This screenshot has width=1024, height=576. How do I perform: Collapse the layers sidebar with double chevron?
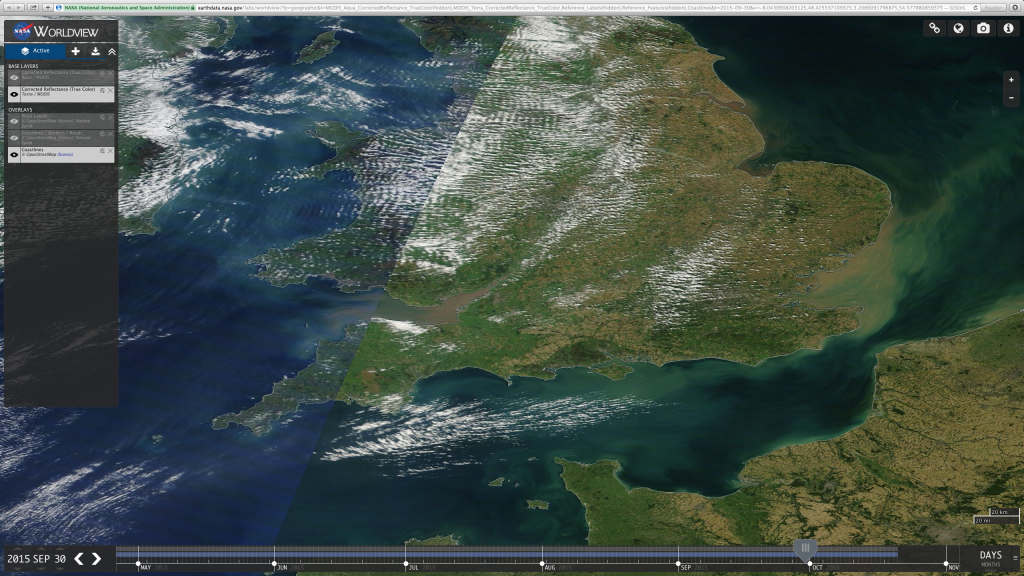112,51
